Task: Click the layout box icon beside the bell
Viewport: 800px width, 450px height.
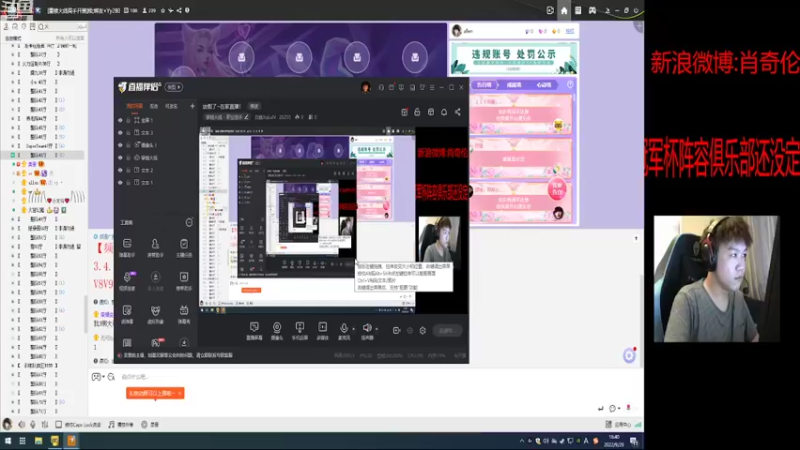Action: [x=431, y=112]
